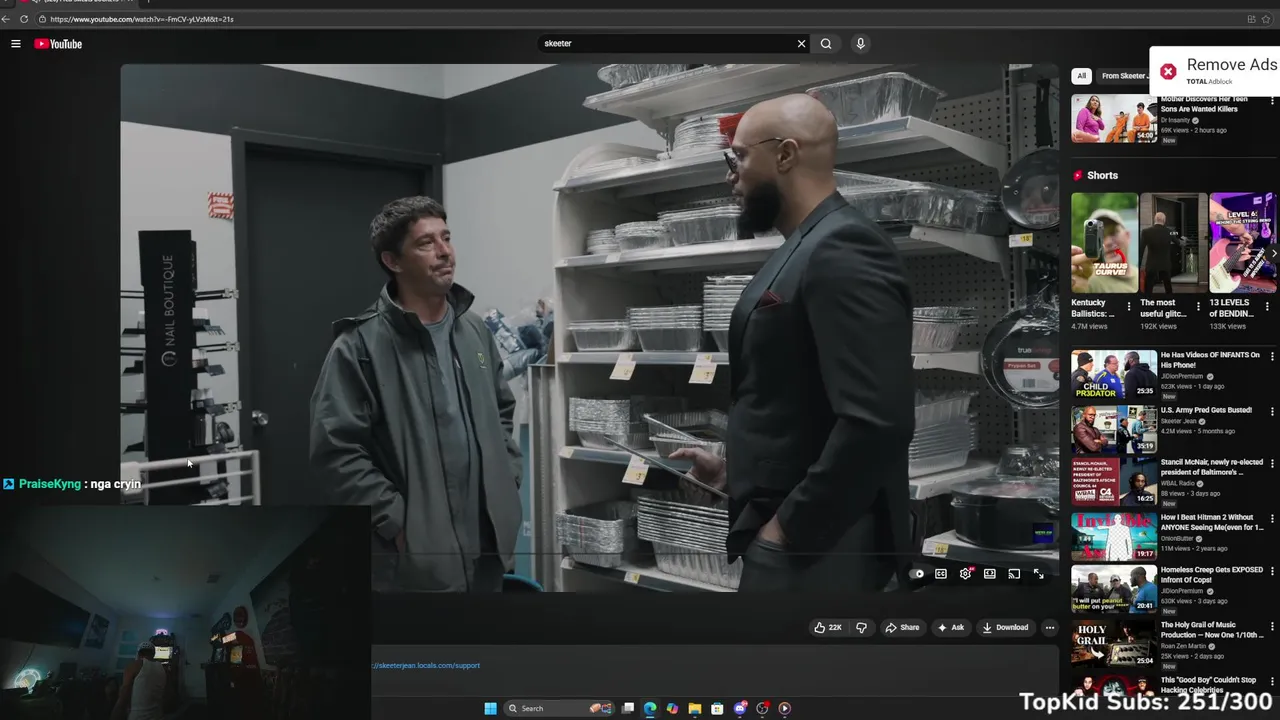Open Mother Discovers Her Teen Sons video thumbnail
Viewport: 1280px width, 720px height.
pyautogui.click(x=1114, y=119)
